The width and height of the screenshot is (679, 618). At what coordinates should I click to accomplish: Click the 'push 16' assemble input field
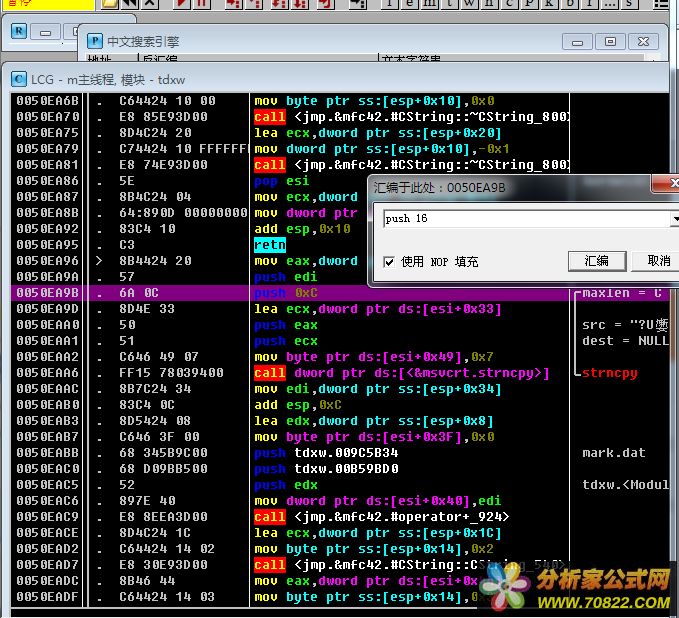526,219
